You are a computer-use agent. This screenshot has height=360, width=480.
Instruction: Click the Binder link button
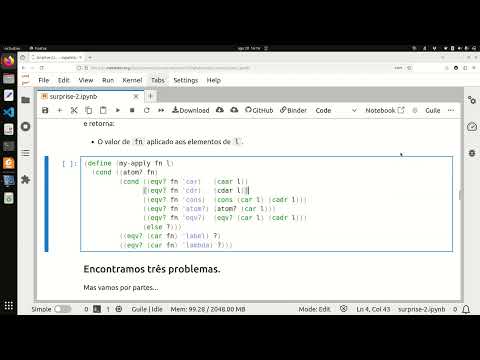coord(293,110)
